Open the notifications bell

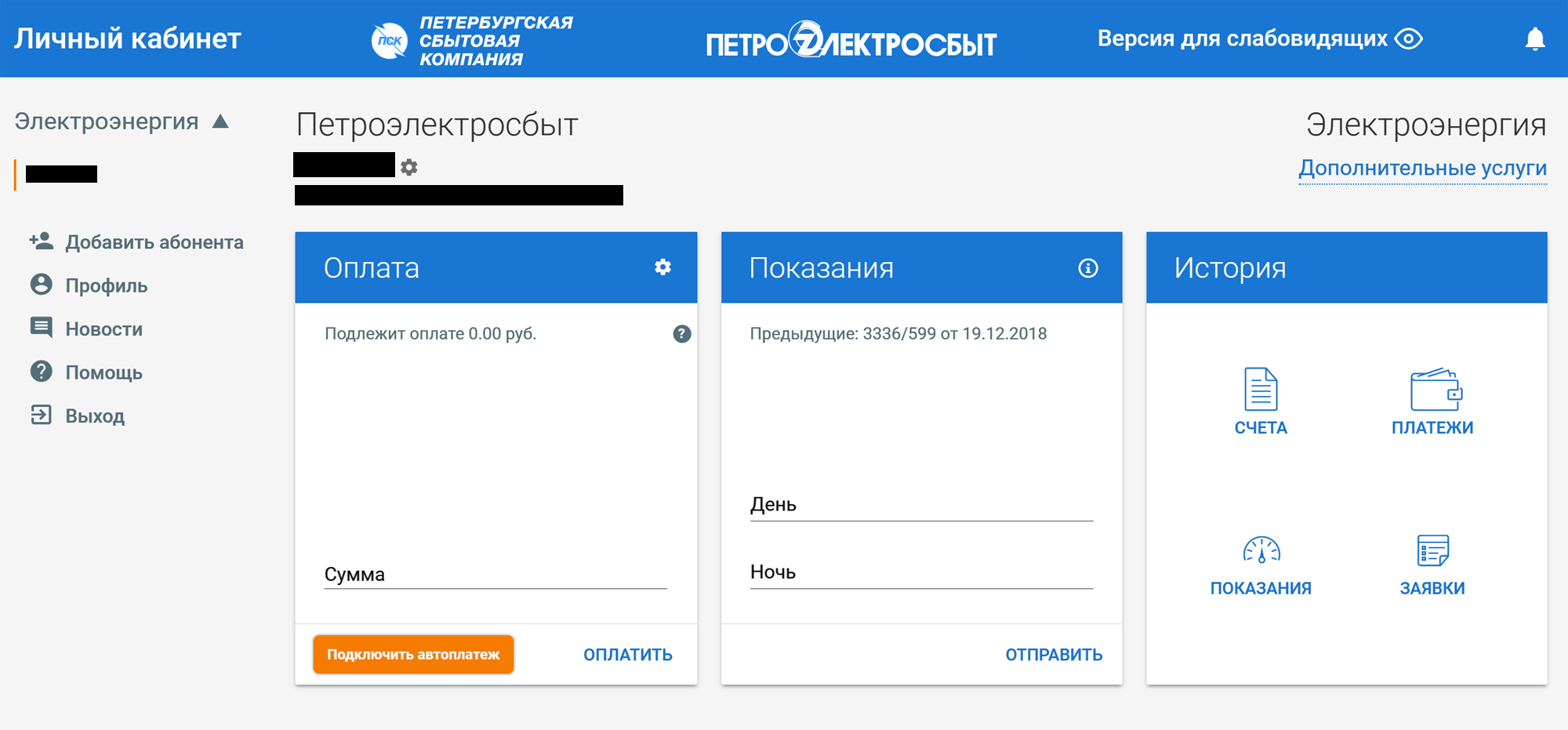pos(1535,38)
